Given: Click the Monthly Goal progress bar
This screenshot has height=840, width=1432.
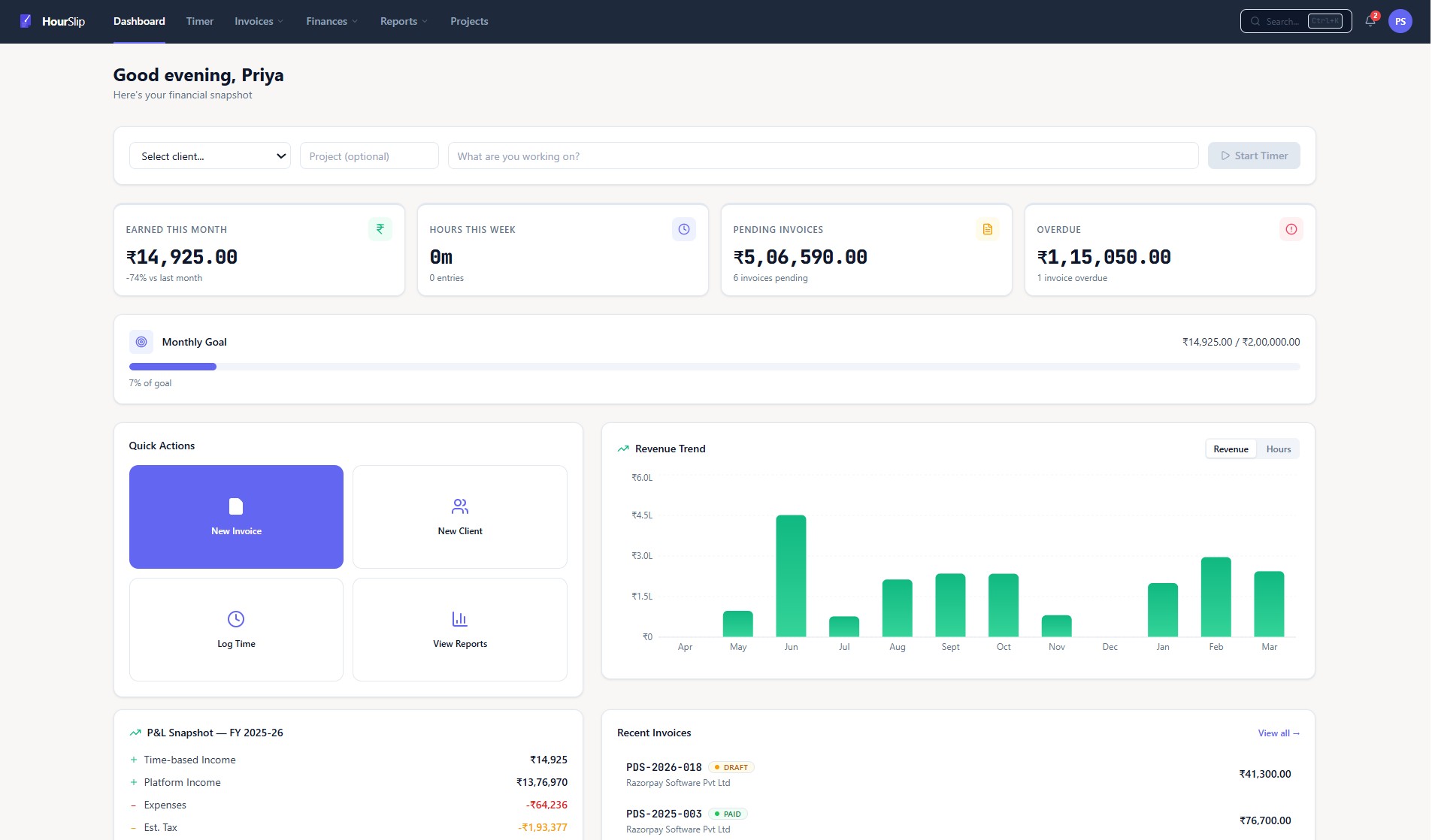Looking at the screenshot, I should (x=714, y=367).
